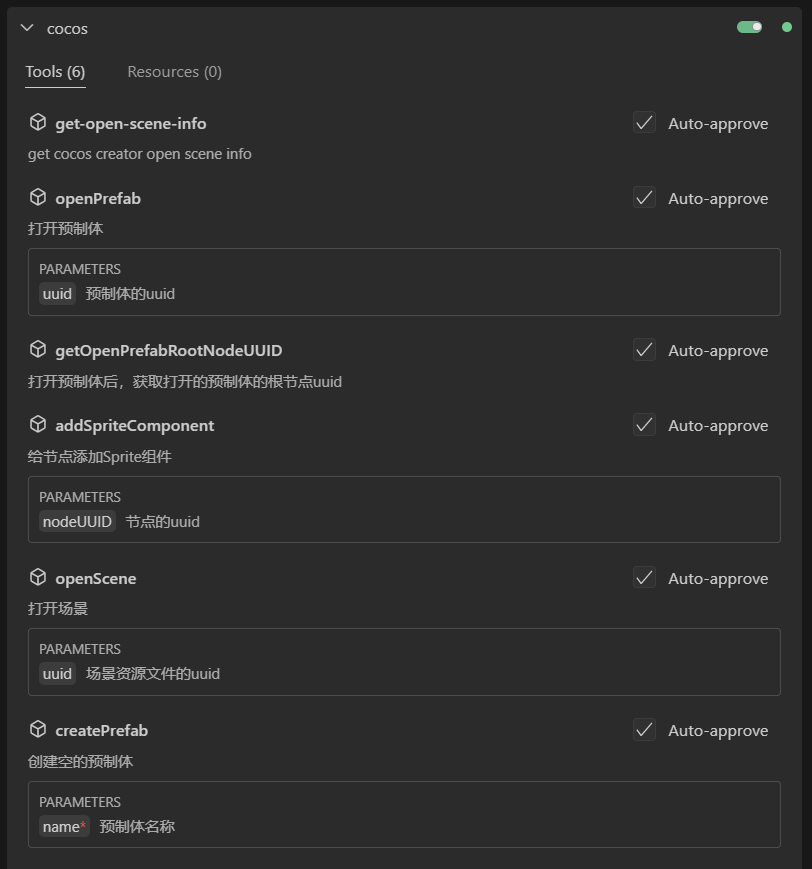This screenshot has width=812, height=869.
Task: Click the name parameter badge under createPrefab
Action: tap(61, 826)
